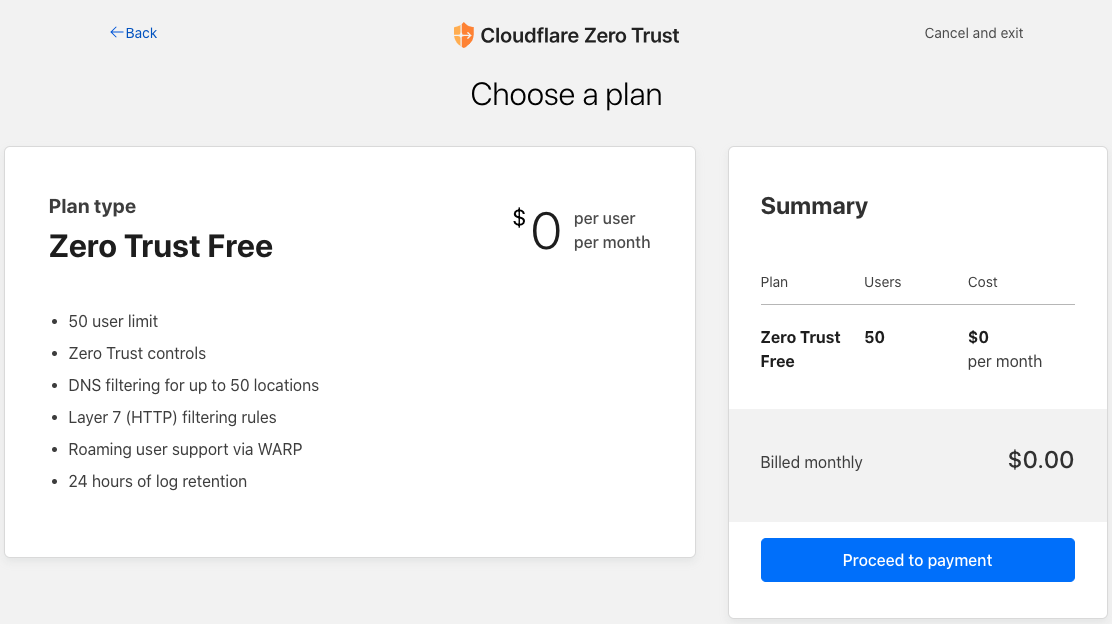Click the Cloudflare Zero Trust title text

click(579, 35)
